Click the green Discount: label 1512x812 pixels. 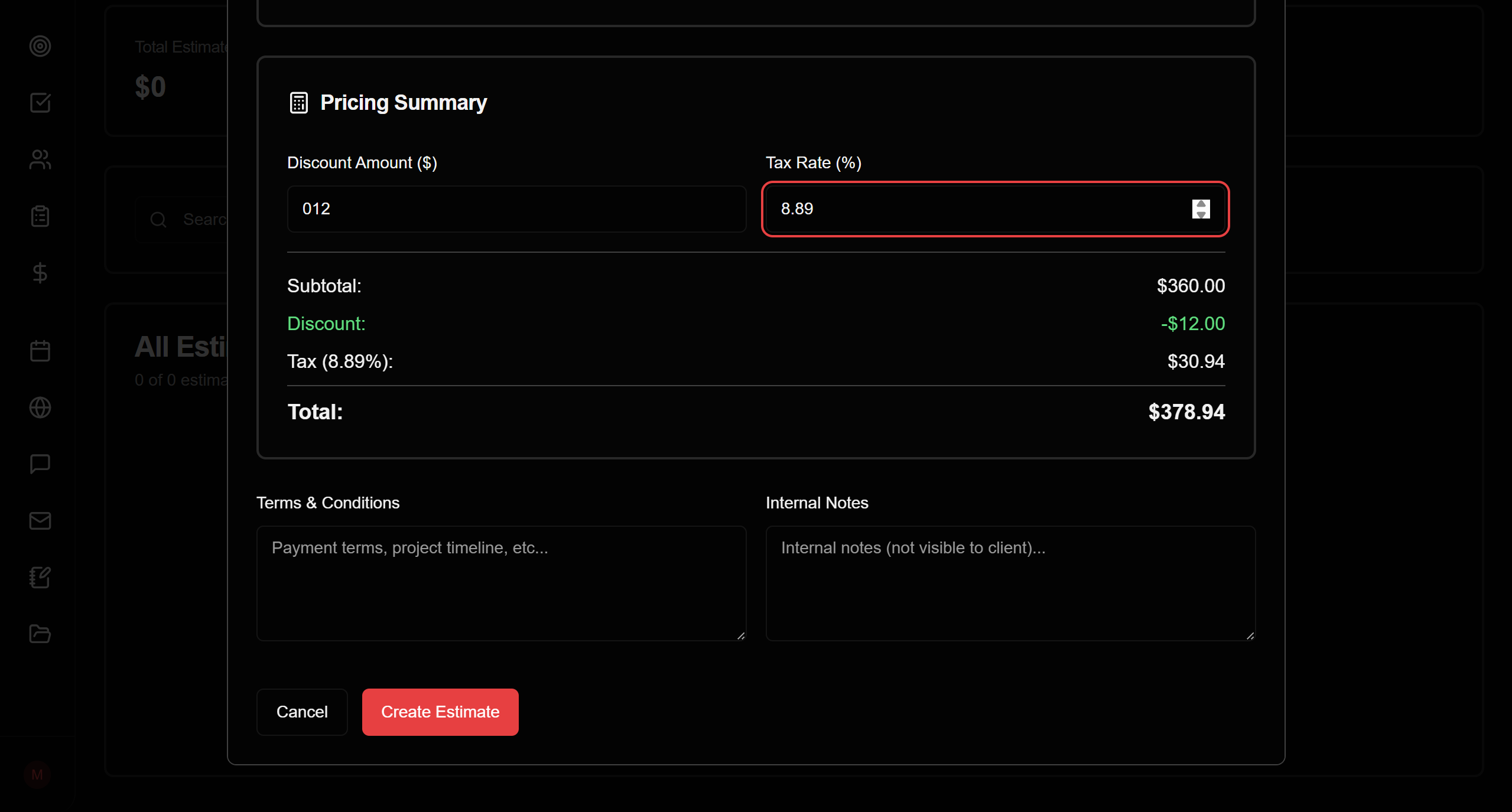[326, 324]
